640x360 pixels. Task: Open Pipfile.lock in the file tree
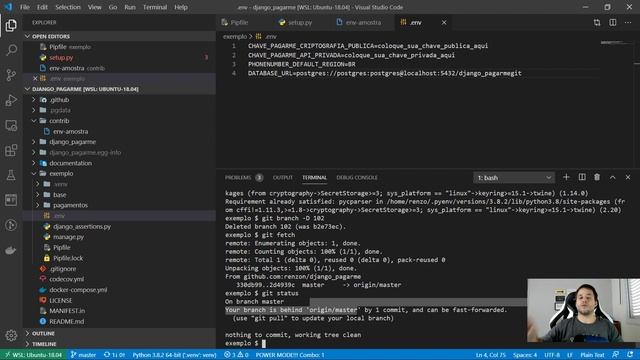[x=68, y=258]
